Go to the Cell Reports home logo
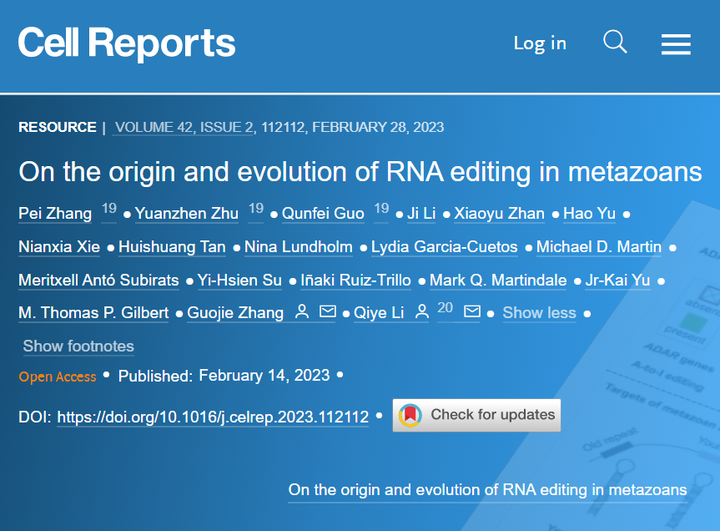The width and height of the screenshot is (720, 531). point(127,43)
